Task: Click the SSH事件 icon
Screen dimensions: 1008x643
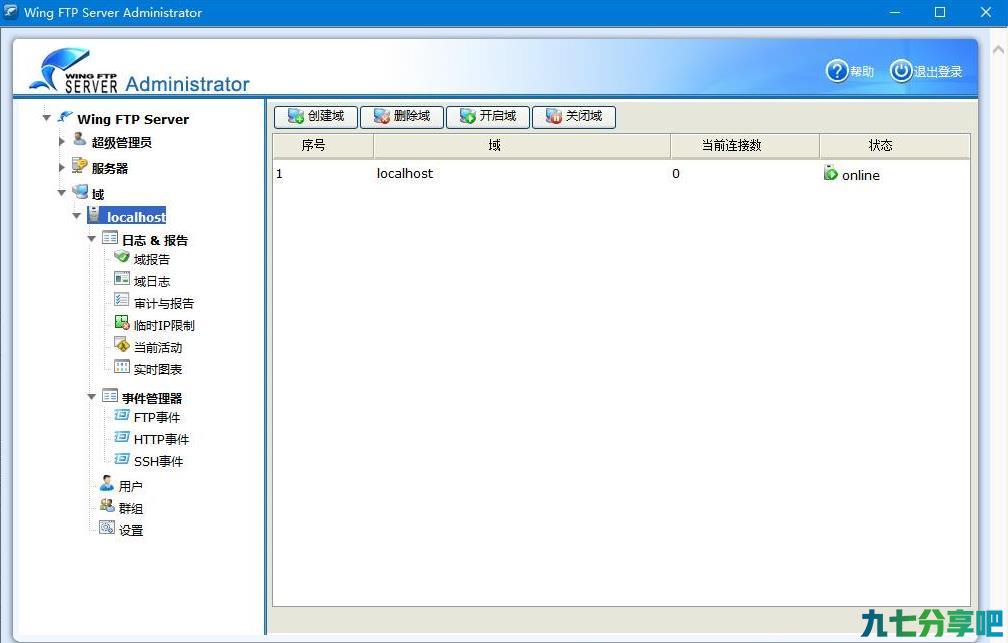Action: click(x=122, y=458)
